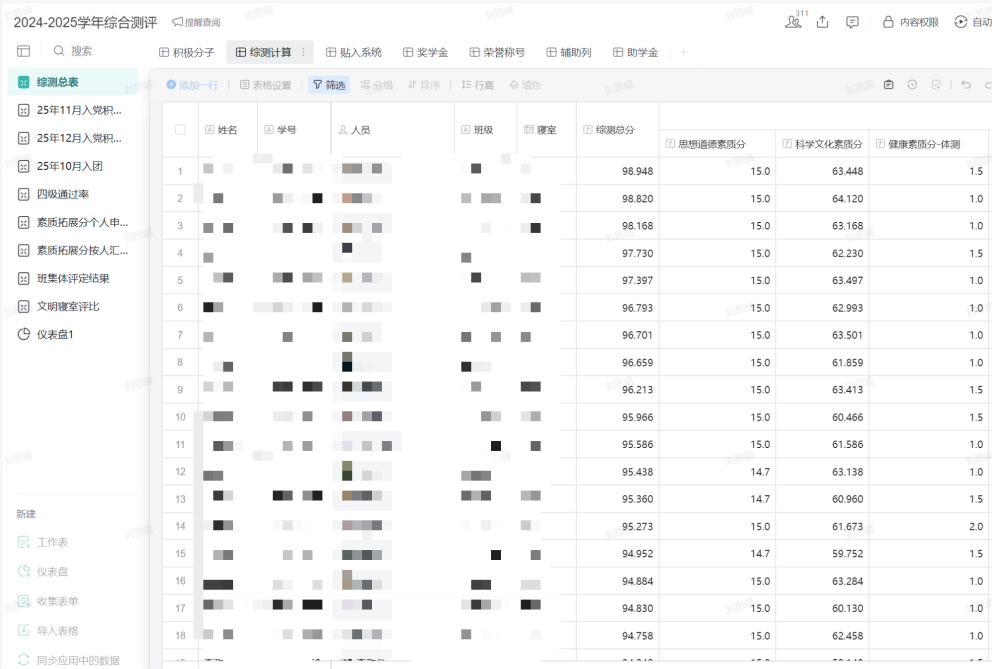Image resolution: width=992 pixels, height=669 pixels.
Task: Open 文明寝室评比 in the sidebar
Action: (x=67, y=306)
